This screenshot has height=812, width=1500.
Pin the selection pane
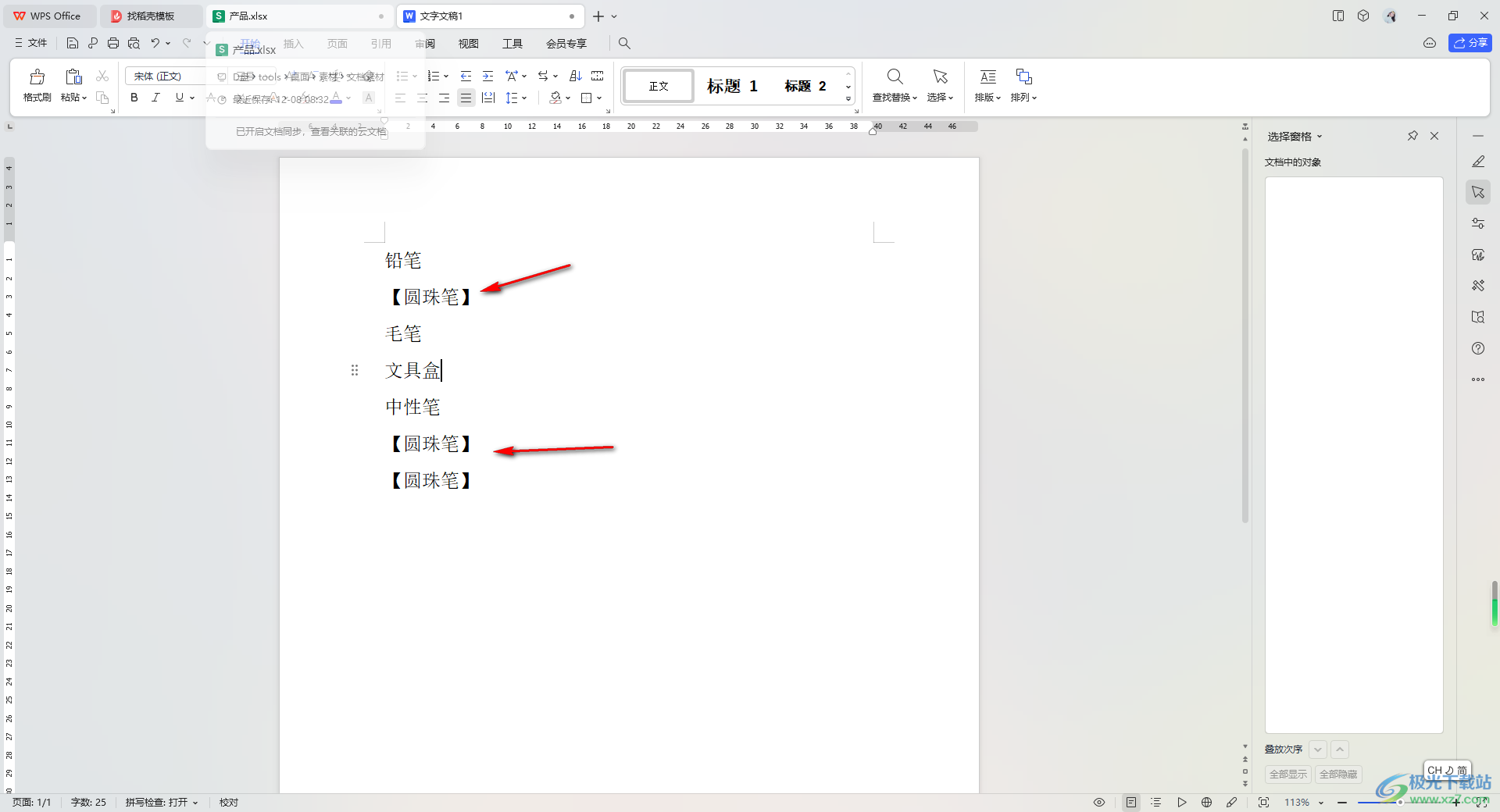pos(1412,136)
